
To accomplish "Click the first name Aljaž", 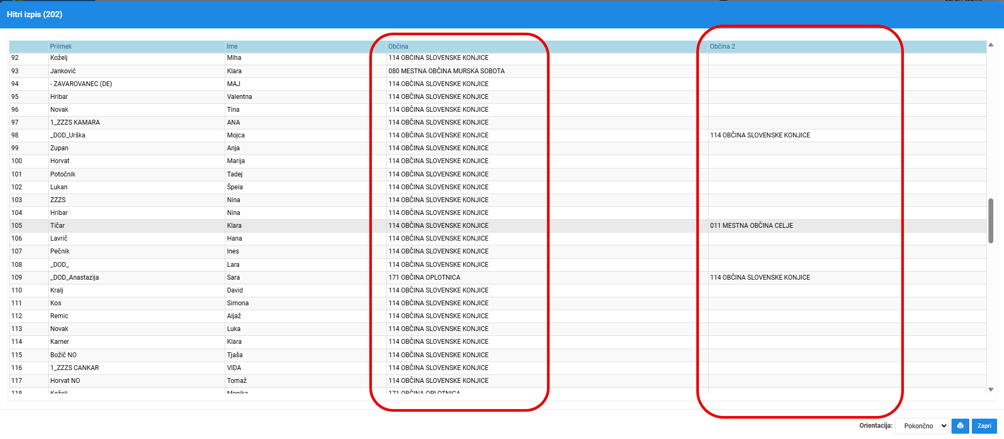I will (235, 315).
